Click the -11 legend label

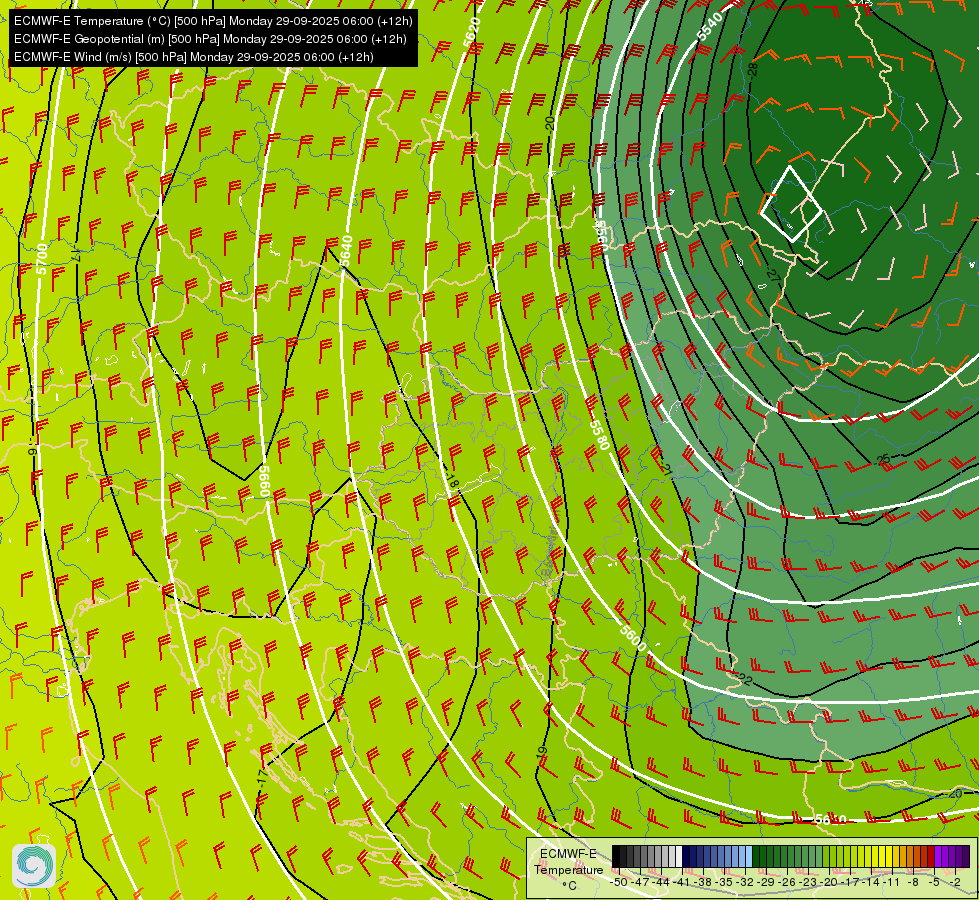pos(891,883)
